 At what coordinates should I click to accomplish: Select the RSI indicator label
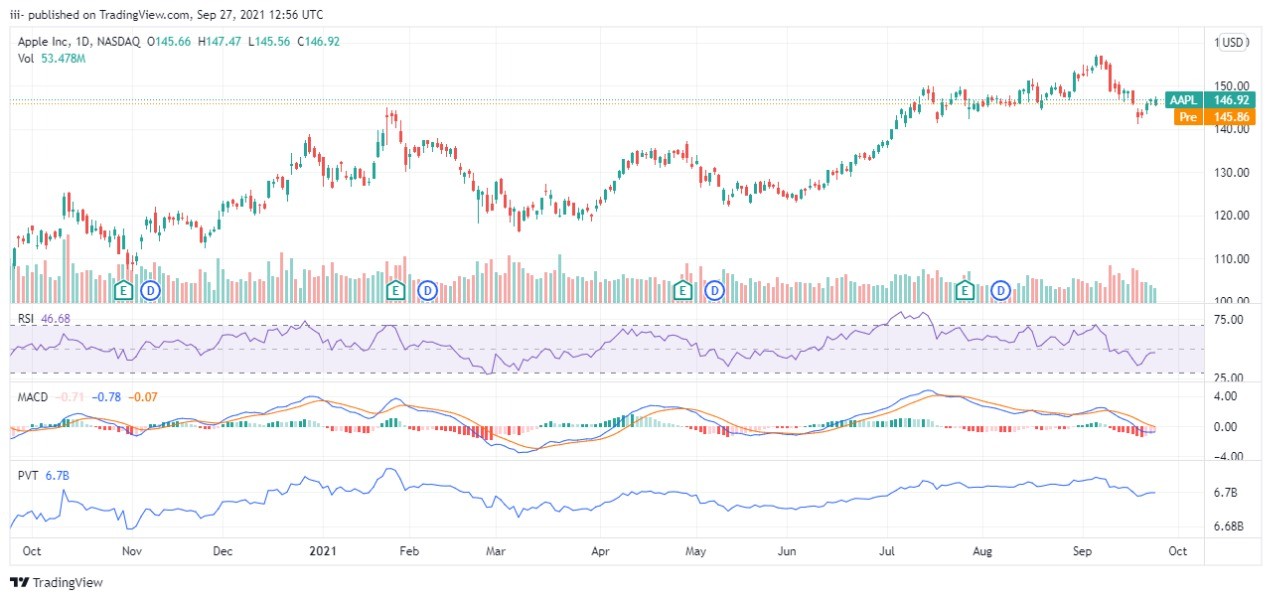(27, 318)
